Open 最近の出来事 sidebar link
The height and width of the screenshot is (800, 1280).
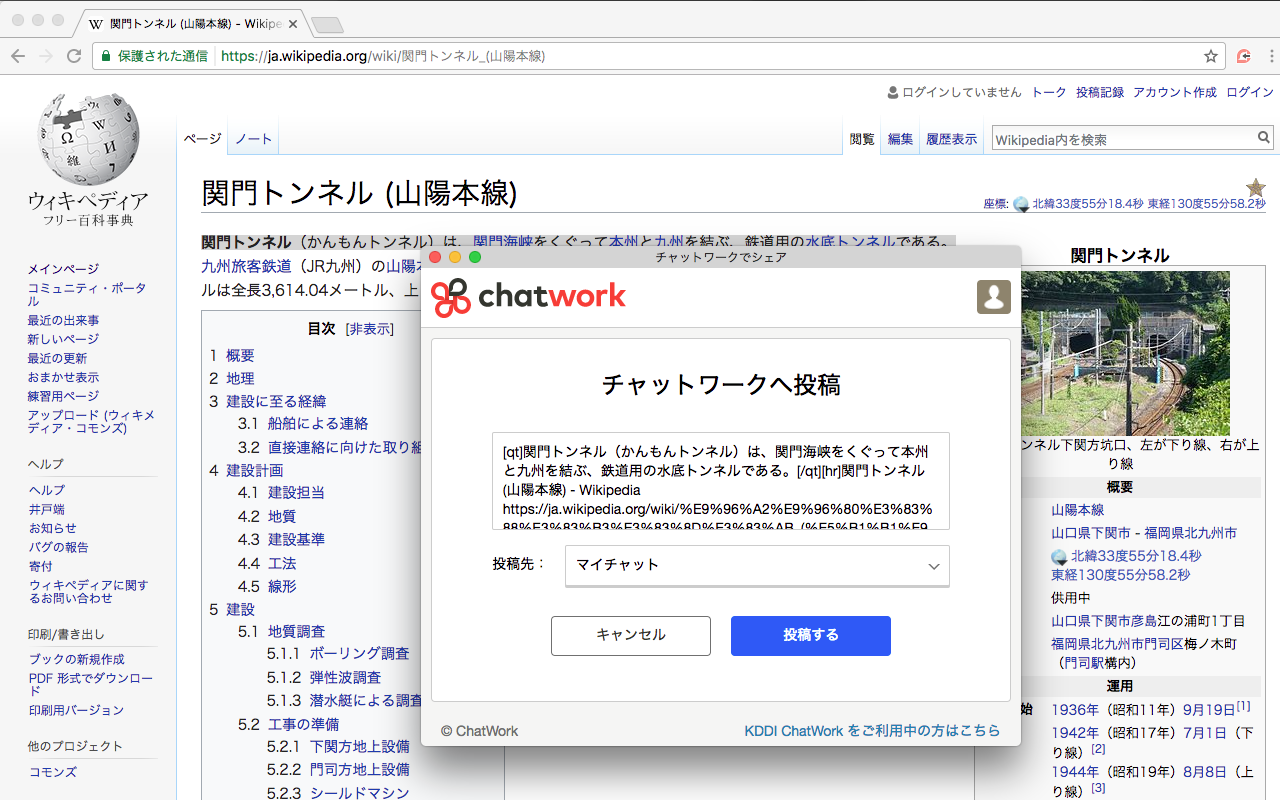pyautogui.click(x=63, y=320)
